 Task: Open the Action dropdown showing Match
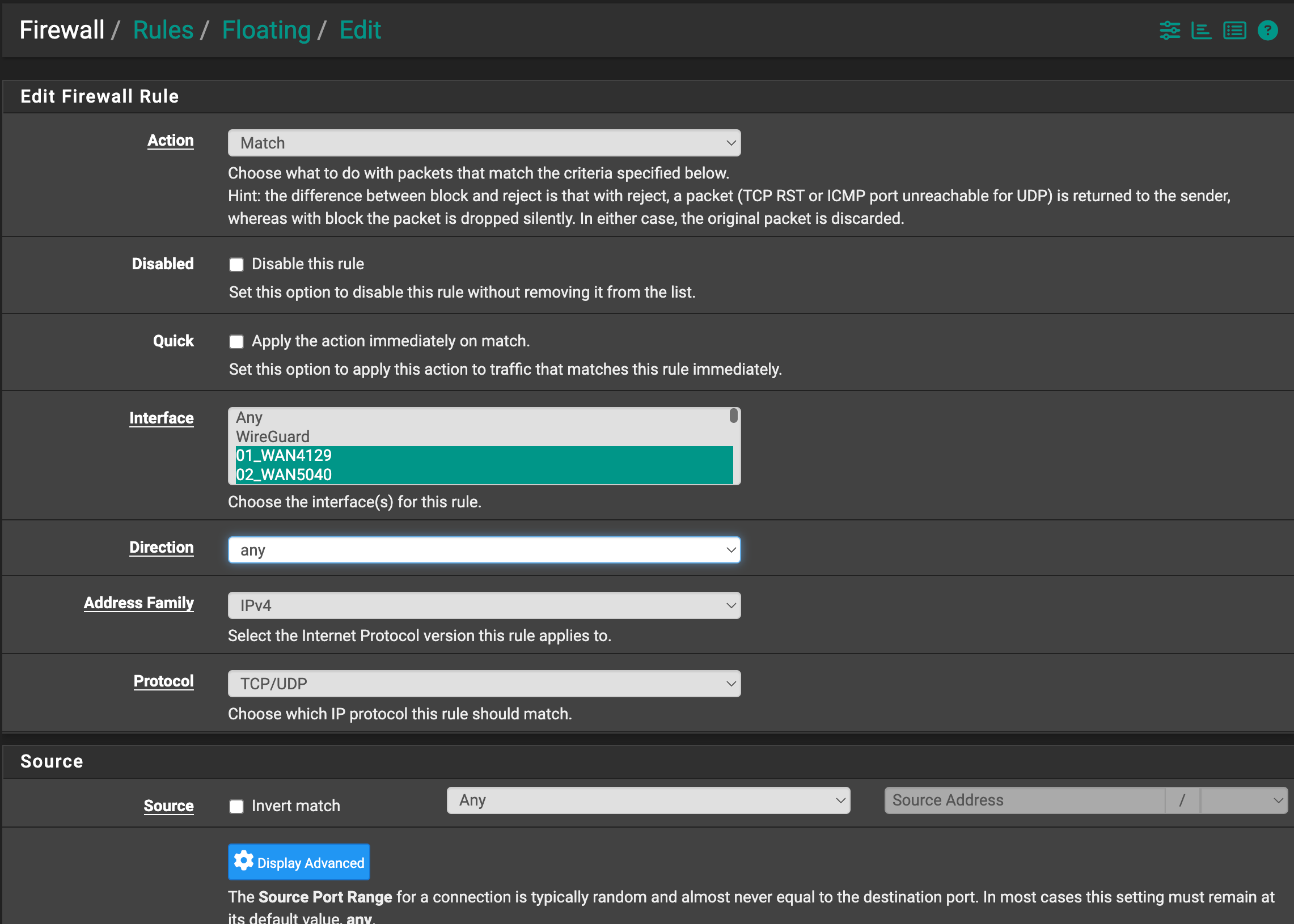[x=484, y=143]
